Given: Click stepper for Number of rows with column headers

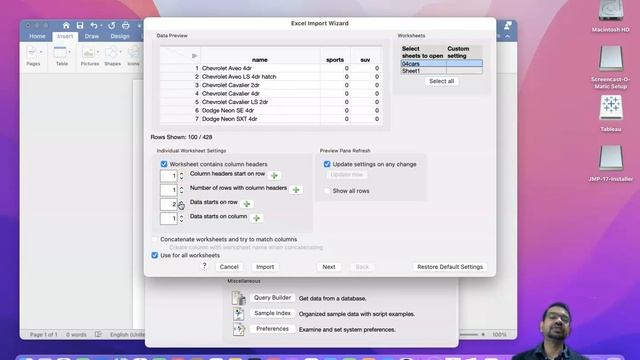Looking at the screenshot, I should pyautogui.click(x=181, y=190).
